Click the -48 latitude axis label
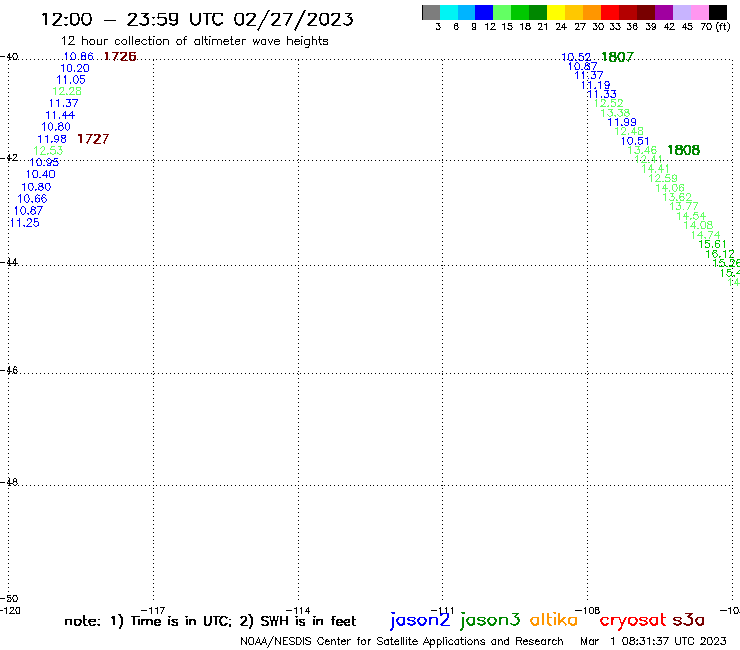This screenshot has width=740, height=650. coord(9,482)
